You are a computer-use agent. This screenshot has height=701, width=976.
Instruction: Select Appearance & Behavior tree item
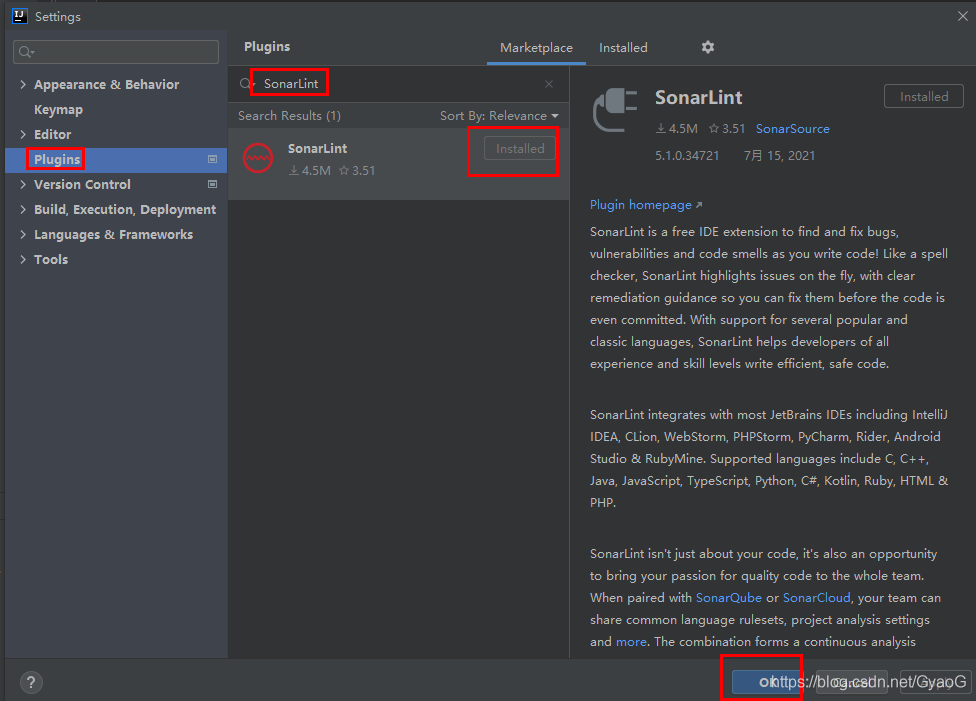click(x=106, y=85)
